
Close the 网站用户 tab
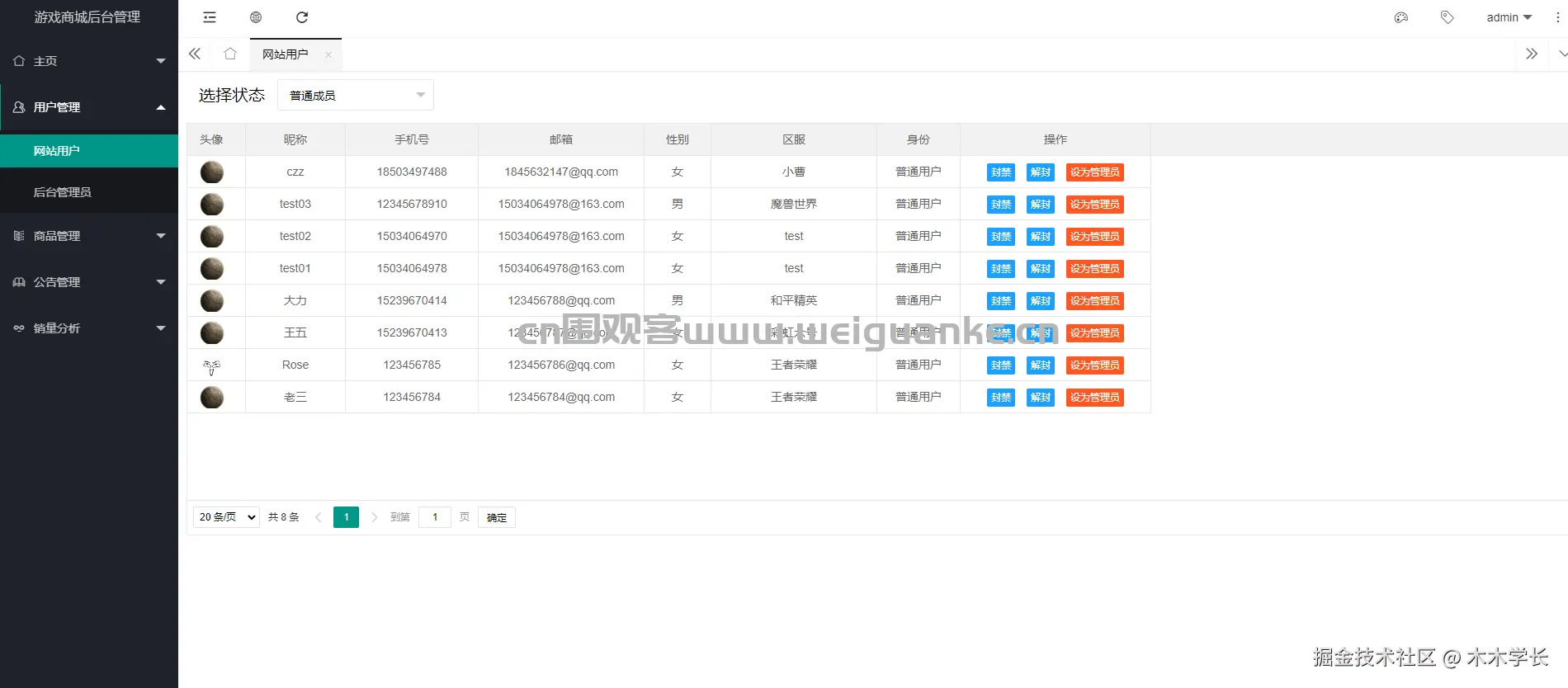coord(328,54)
